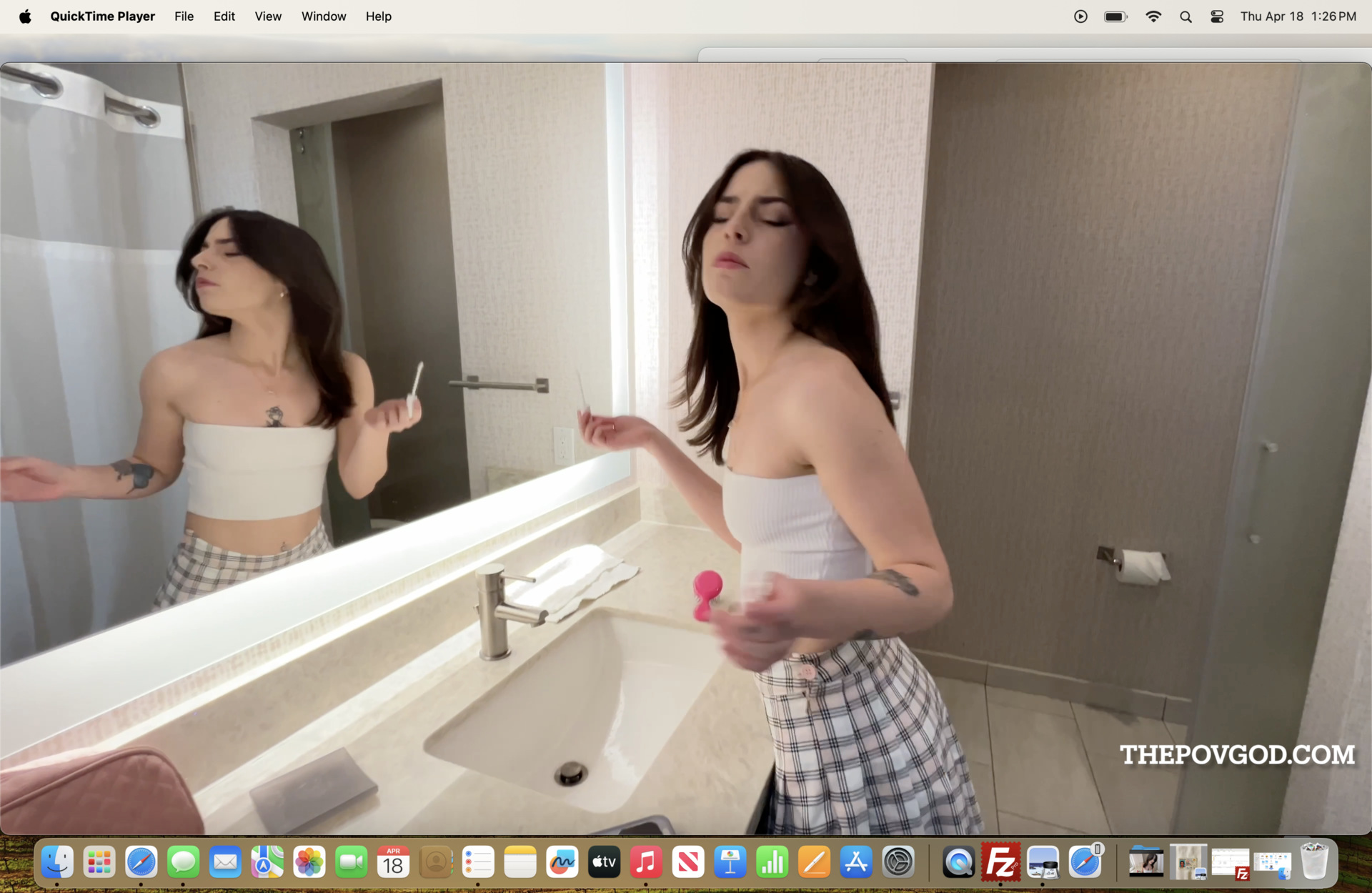Image resolution: width=1372 pixels, height=893 pixels.
Task: Launch FileZilla from the dock
Action: (1000, 862)
